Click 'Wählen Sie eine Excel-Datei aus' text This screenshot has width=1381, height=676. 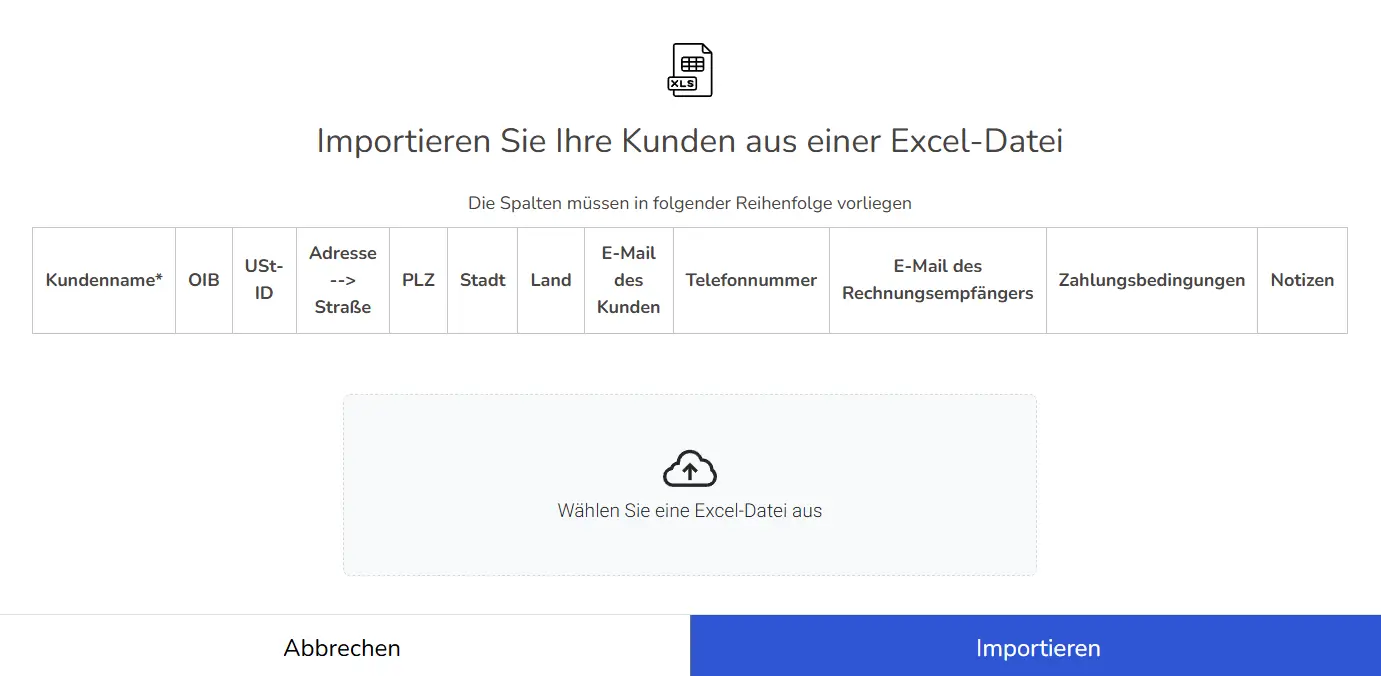click(x=690, y=510)
